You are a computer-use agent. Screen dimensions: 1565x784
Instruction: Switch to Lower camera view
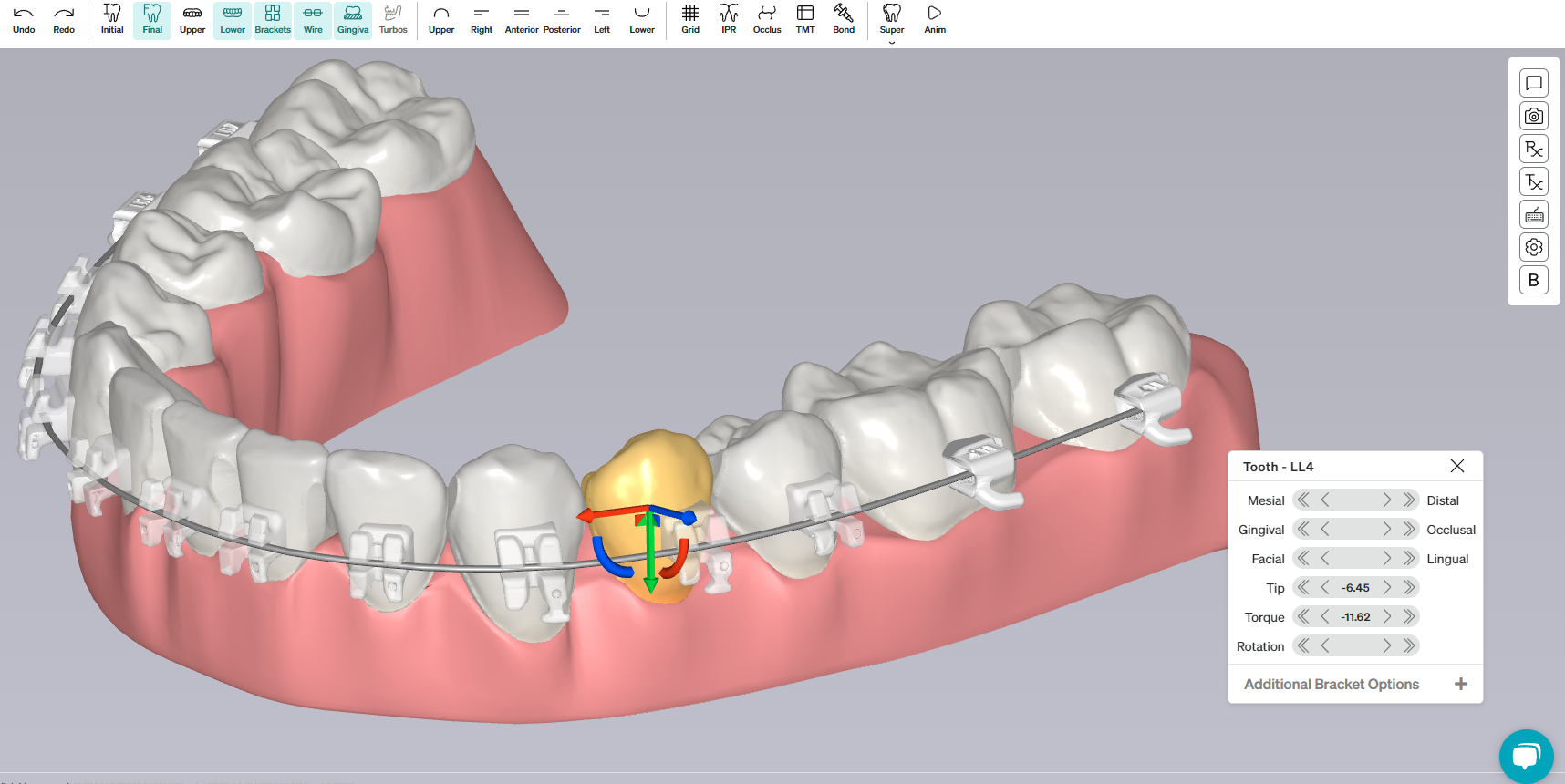(642, 20)
